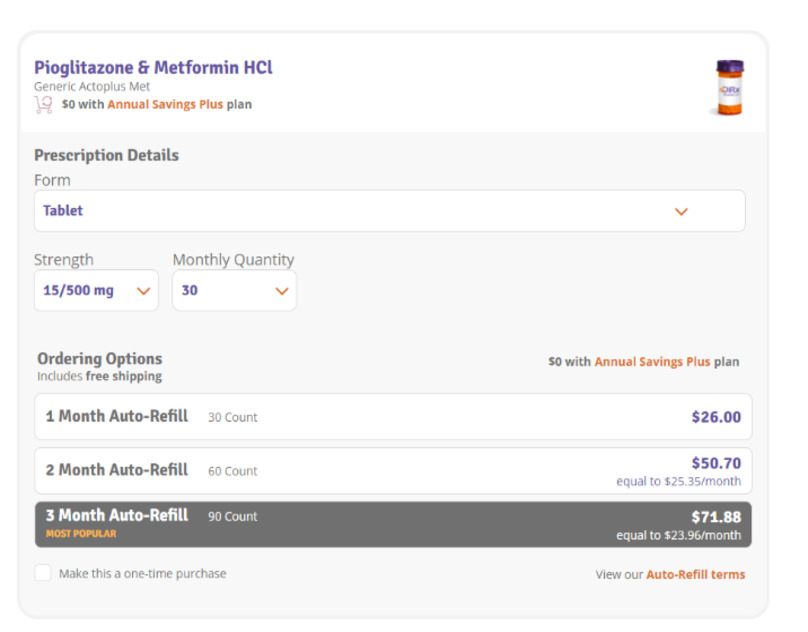Select the 3 Month Auto-Refill most popular option
808x632 pixels.
tap(393, 524)
